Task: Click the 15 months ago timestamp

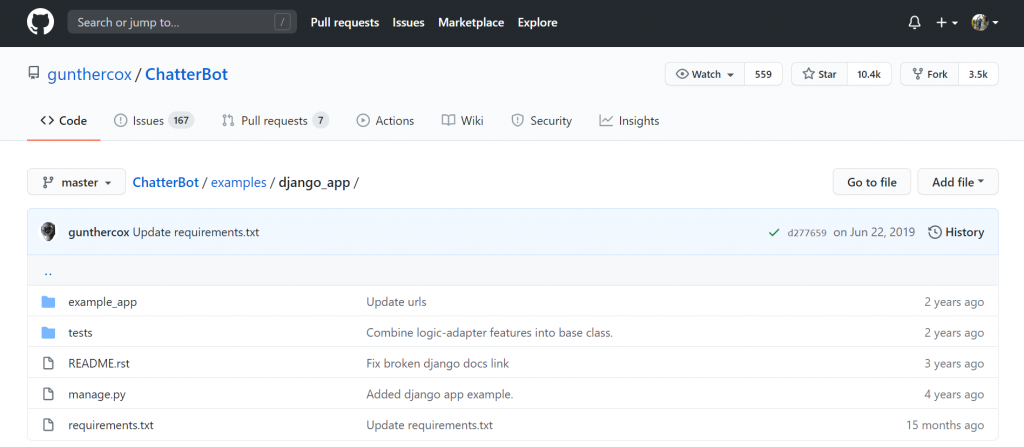Action: click(x=945, y=425)
